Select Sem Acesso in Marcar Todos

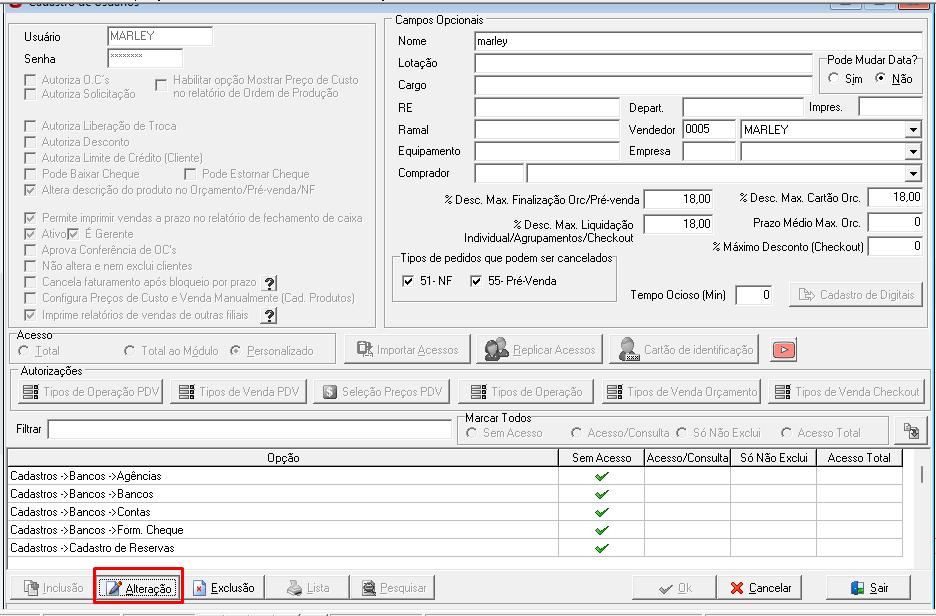click(x=472, y=433)
